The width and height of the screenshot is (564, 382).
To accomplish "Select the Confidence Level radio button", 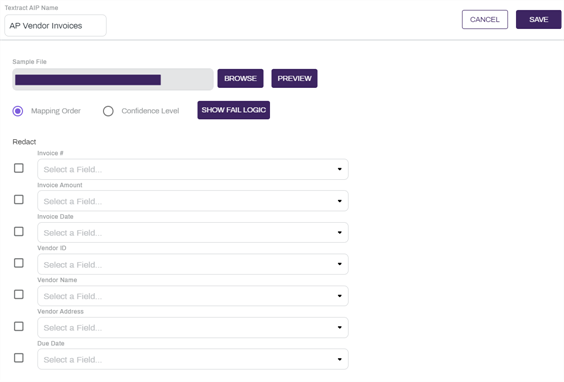I will (108, 111).
